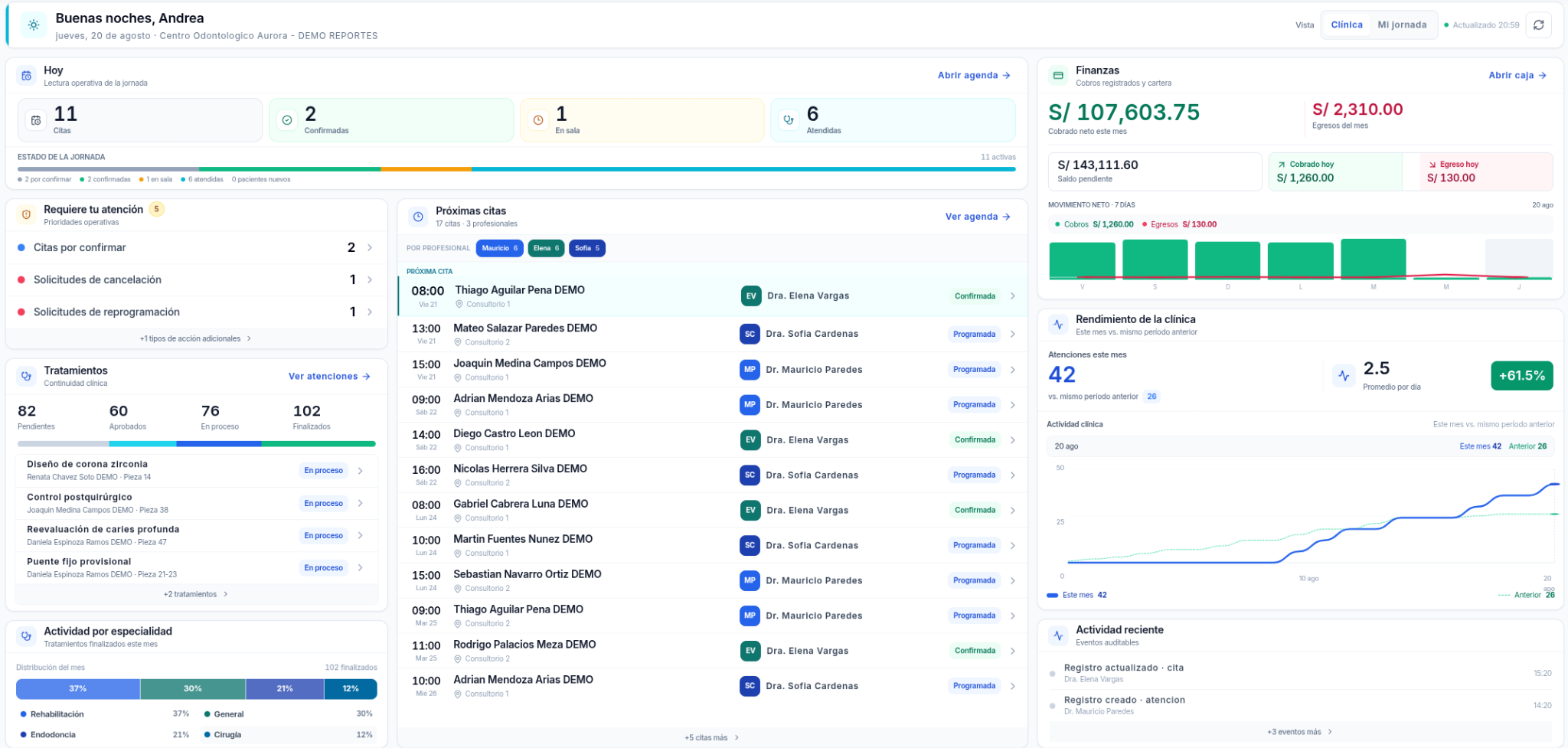Open the Solicitudes de reprogramación chevron

click(370, 312)
